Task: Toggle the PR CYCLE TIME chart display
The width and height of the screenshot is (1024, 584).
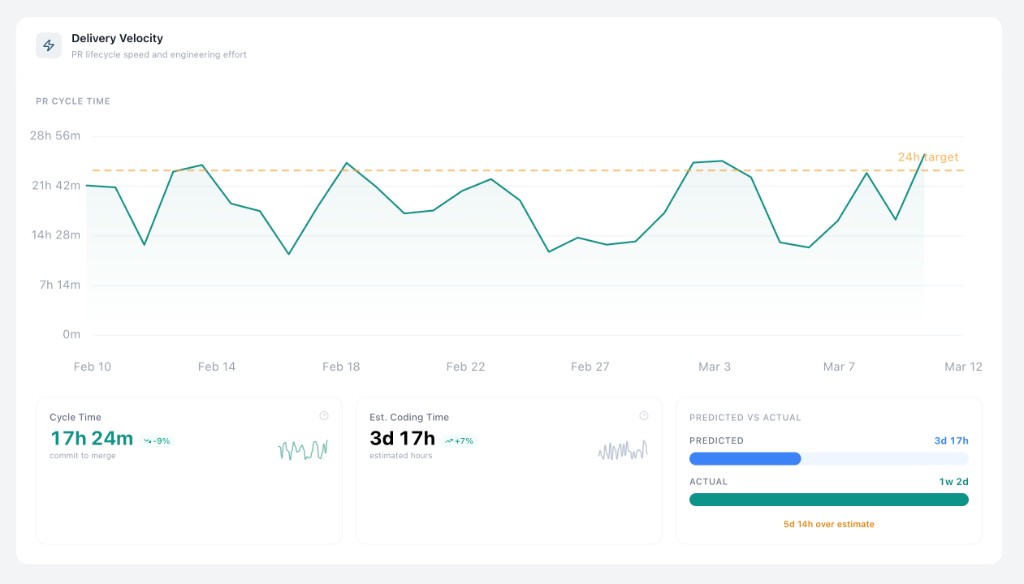Action: coord(73,101)
